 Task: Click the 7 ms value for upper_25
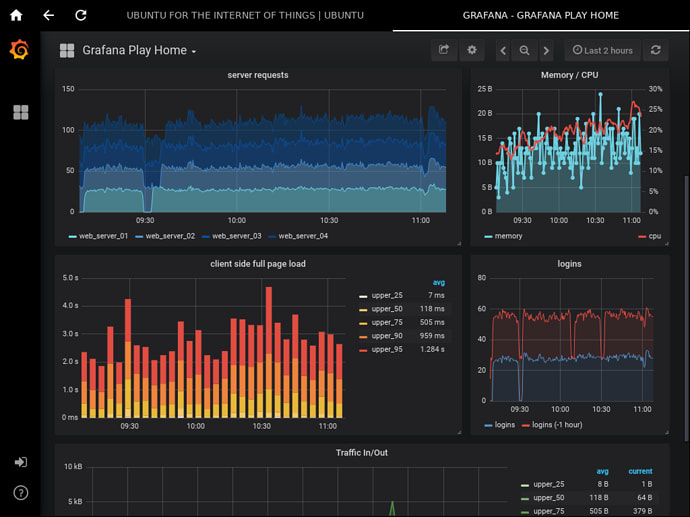coord(436,296)
